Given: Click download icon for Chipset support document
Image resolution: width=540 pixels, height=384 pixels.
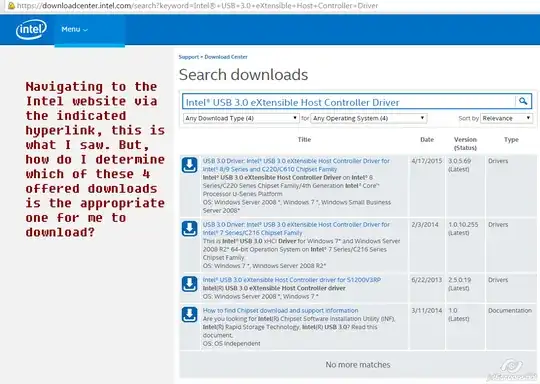Looking at the screenshot, I should pos(189,315).
